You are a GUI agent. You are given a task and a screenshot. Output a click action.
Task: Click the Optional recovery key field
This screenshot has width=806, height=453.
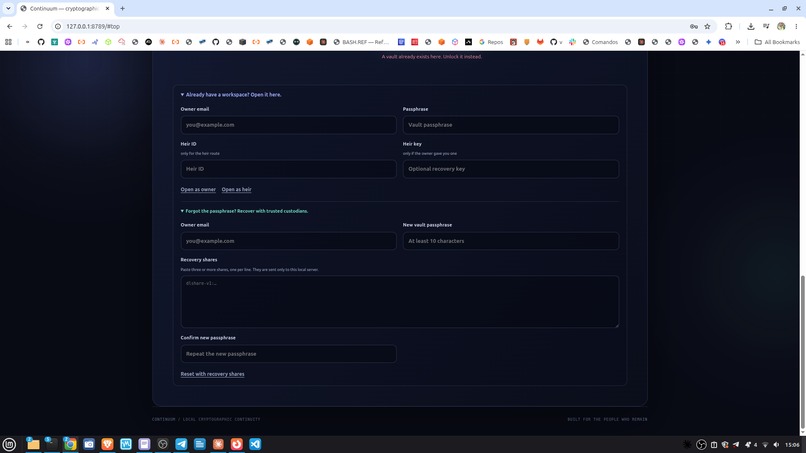(x=510, y=169)
